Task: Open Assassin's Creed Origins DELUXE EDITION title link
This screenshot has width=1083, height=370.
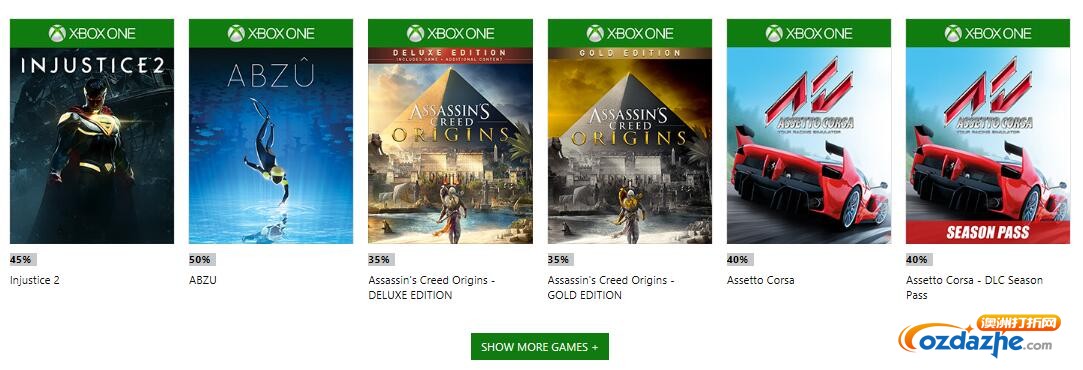Action: [432, 288]
